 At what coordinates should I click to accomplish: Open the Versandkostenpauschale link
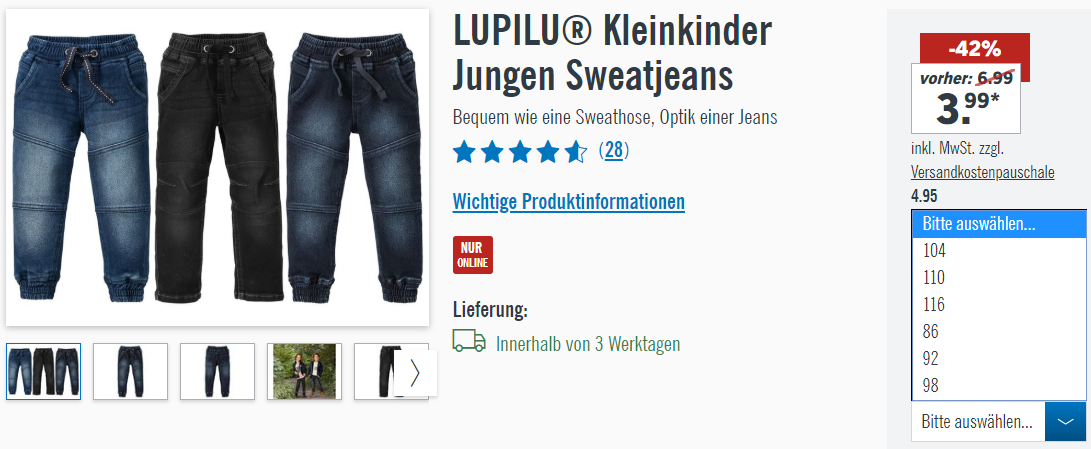(x=982, y=173)
